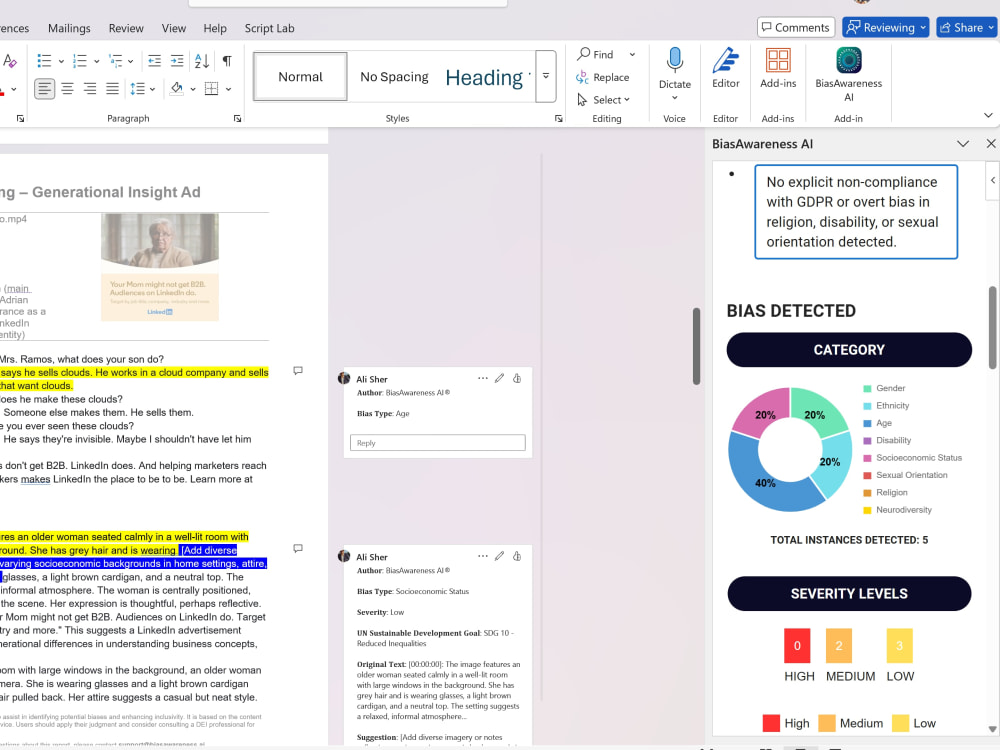The width and height of the screenshot is (1000, 750).
Task: Open more actions on Socioeconomic Status comment
Action: pyautogui.click(x=483, y=556)
